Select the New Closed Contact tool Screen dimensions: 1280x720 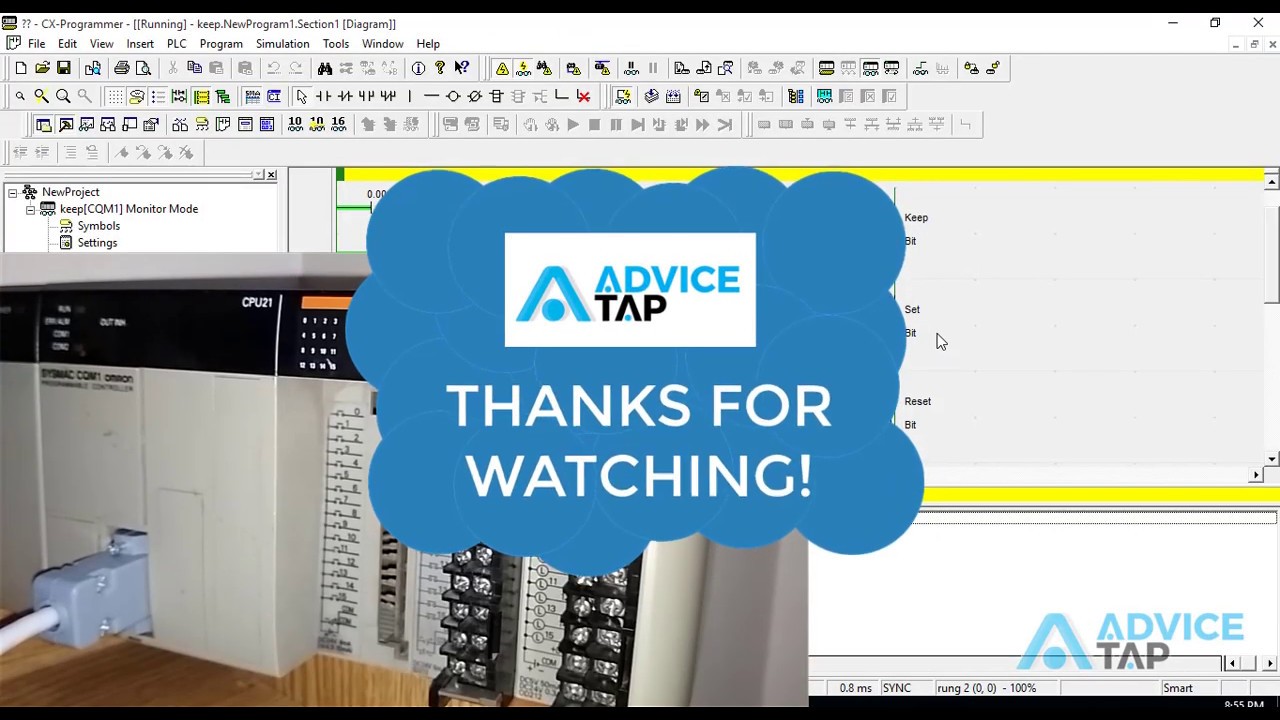click(x=345, y=96)
